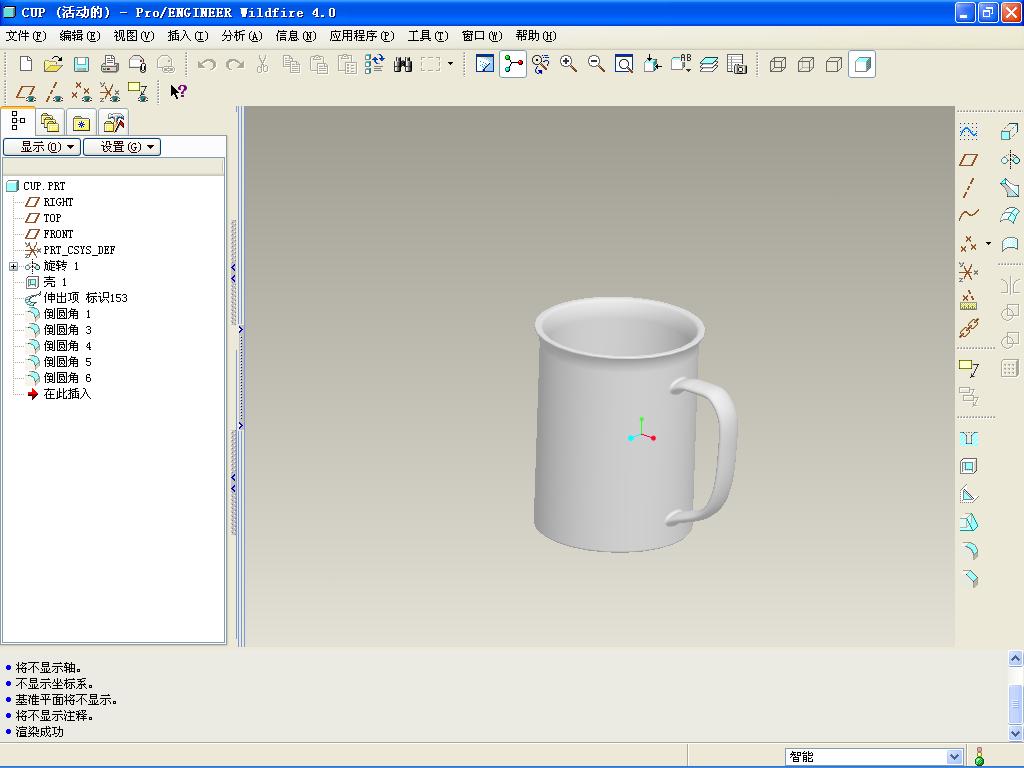1024x768 pixels.
Task: Select the Round tool
Action: pyautogui.click(x=969, y=548)
